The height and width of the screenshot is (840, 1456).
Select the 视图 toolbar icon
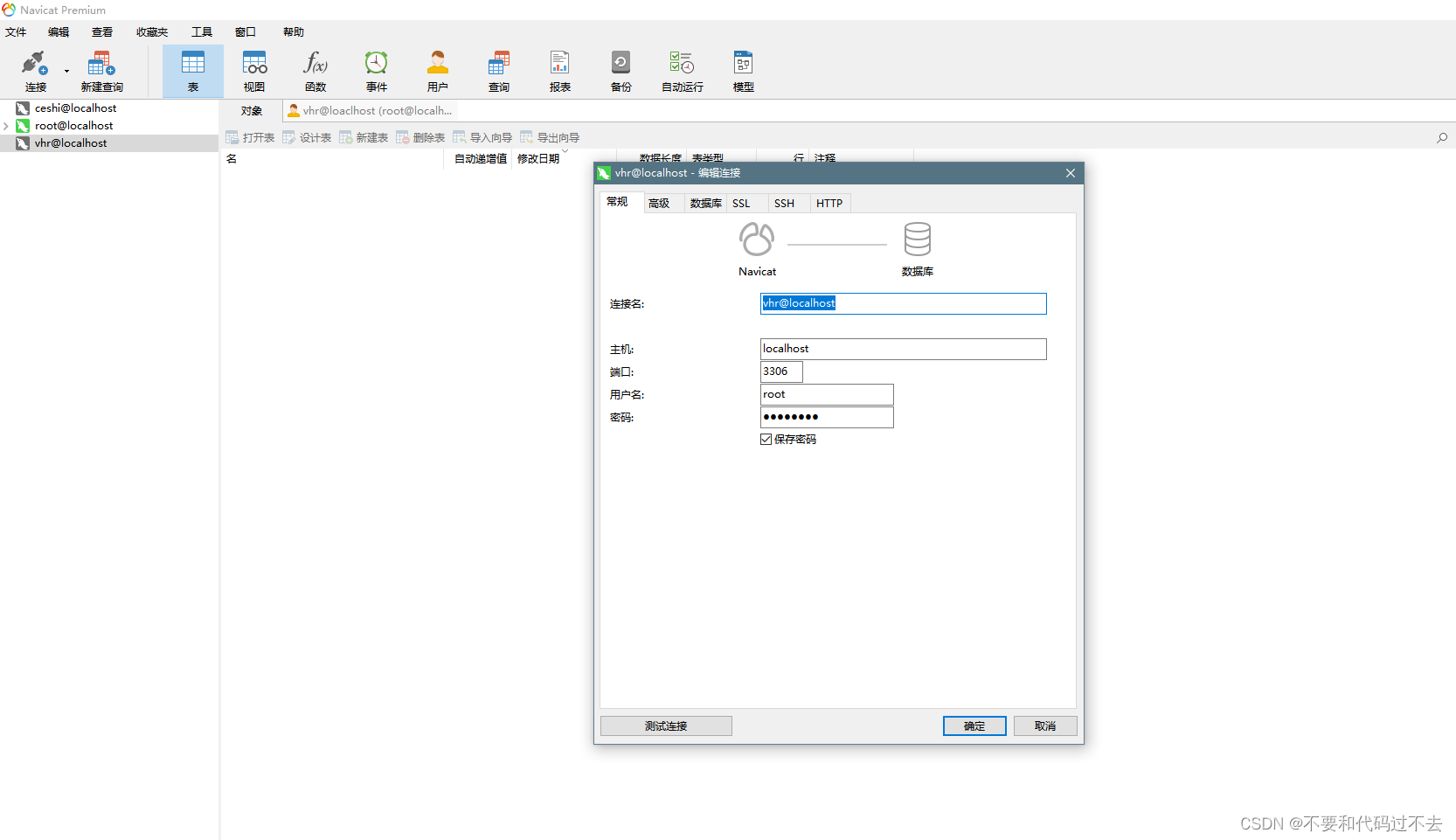click(x=253, y=70)
